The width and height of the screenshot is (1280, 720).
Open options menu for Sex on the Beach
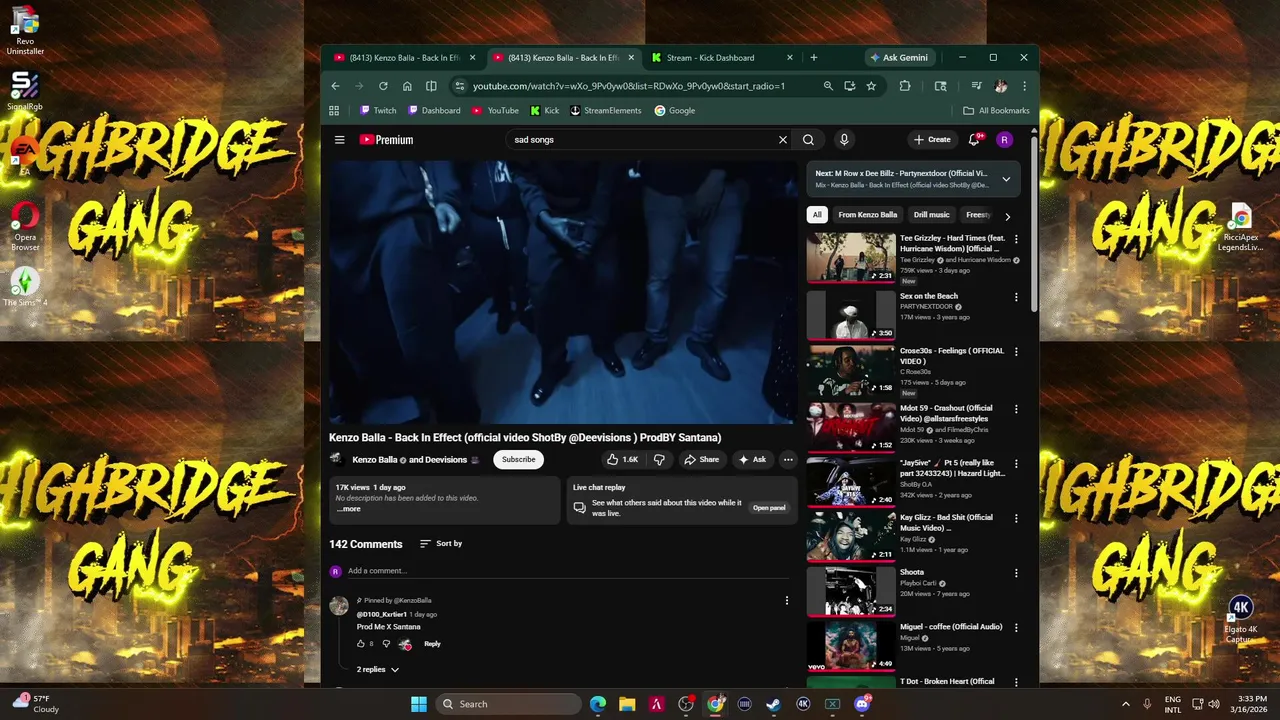(x=1016, y=297)
